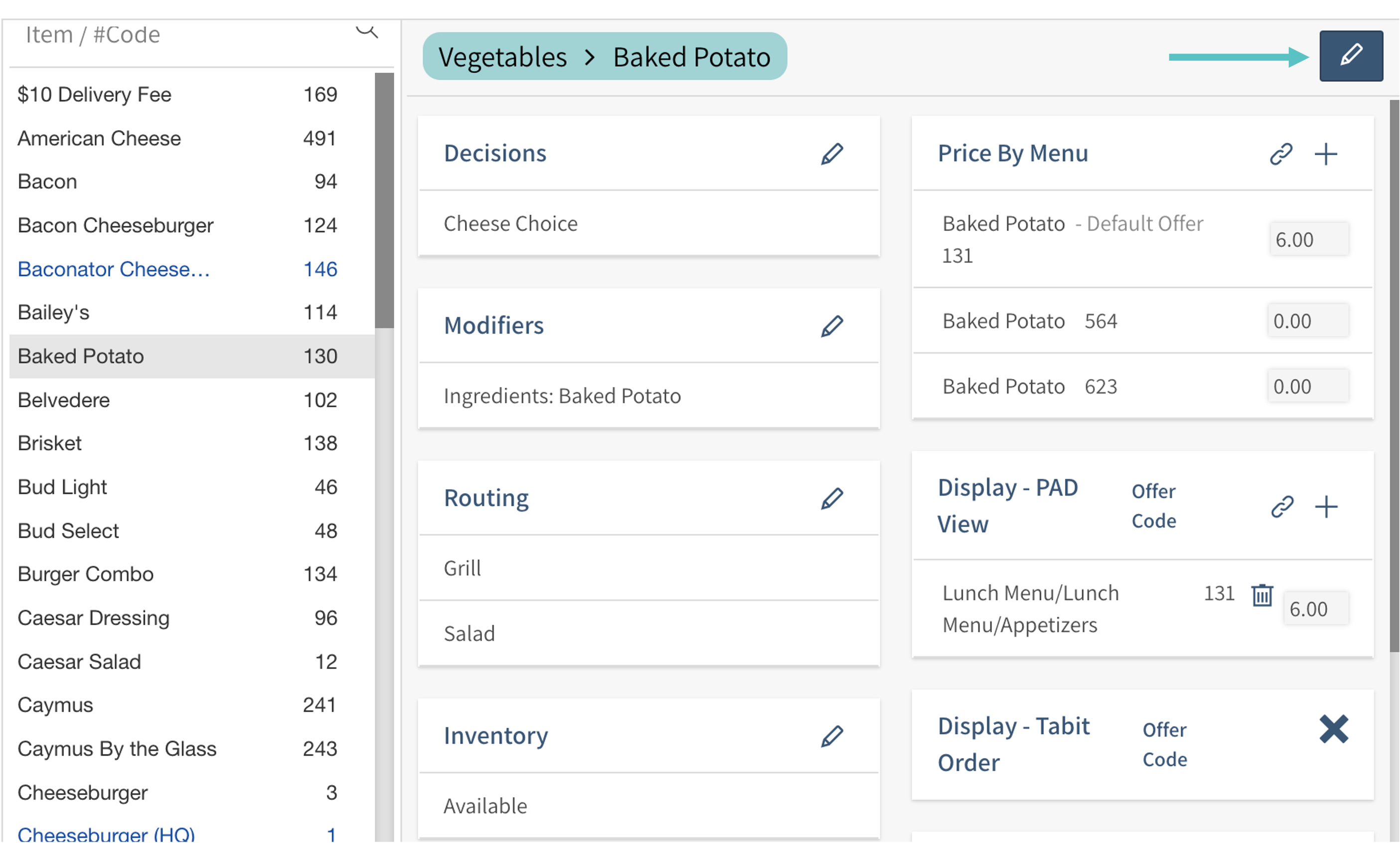Click Vegetables in the breadcrumb
This screenshot has height=843, width=1400.
pos(502,57)
